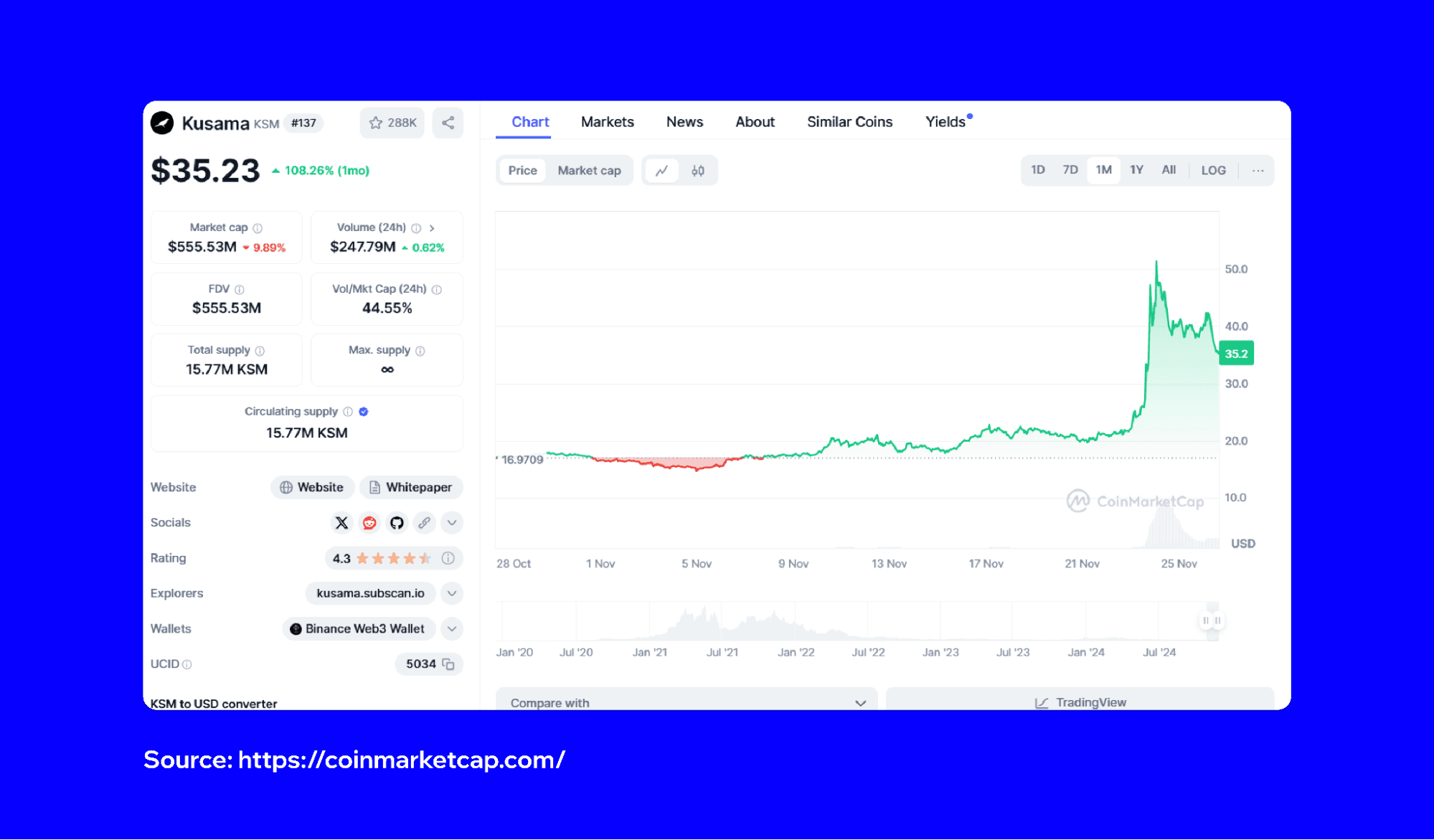Set chart range to 1M
The height and width of the screenshot is (840, 1434).
[1103, 170]
